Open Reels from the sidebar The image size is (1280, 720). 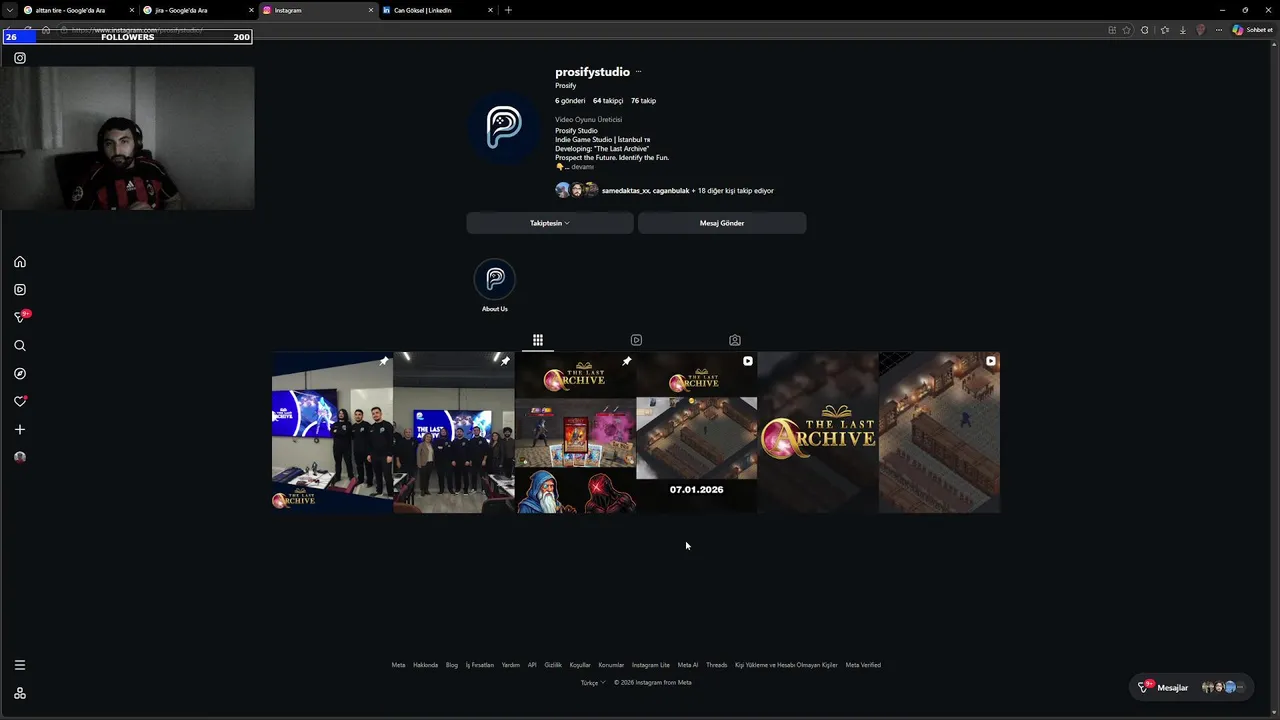pyautogui.click(x=19, y=290)
